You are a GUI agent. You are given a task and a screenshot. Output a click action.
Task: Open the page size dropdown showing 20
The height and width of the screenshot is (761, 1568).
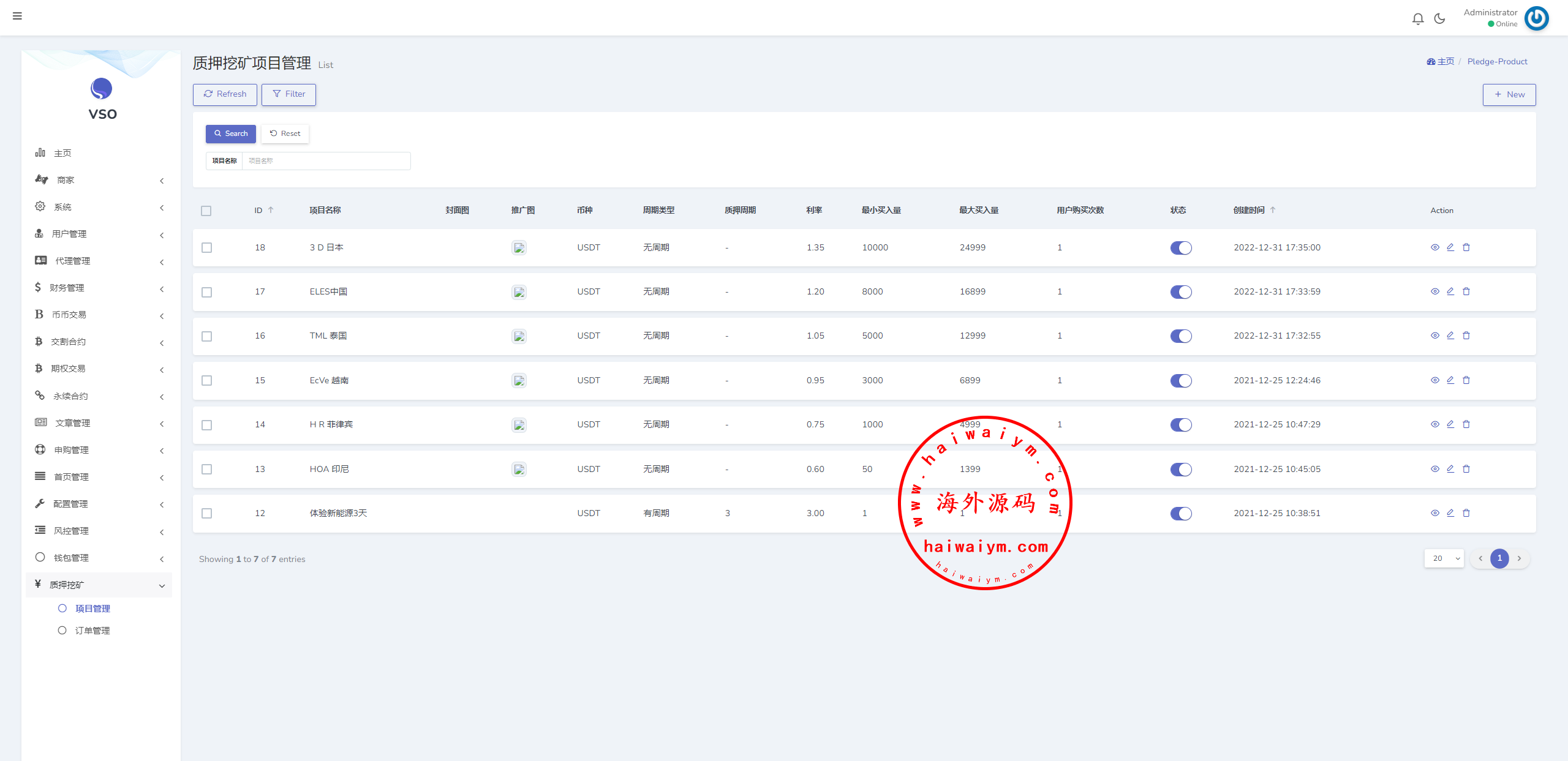pos(1444,558)
